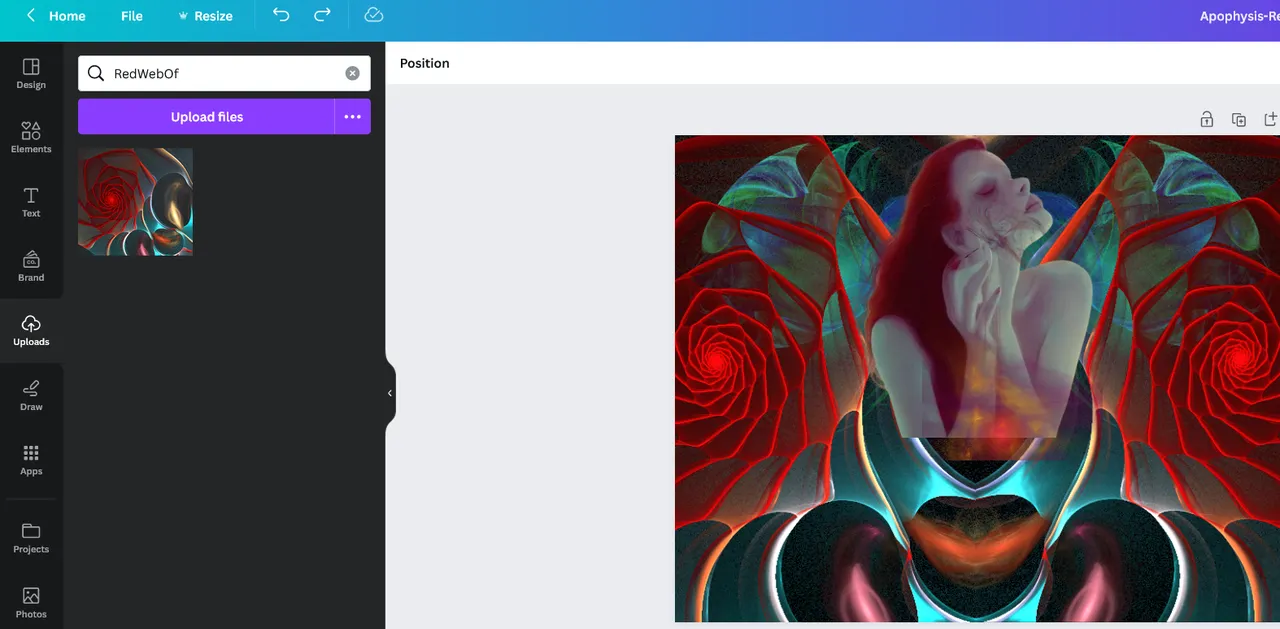The image size is (1280, 629).
Task: Open the Photos side panel
Action: point(31,602)
